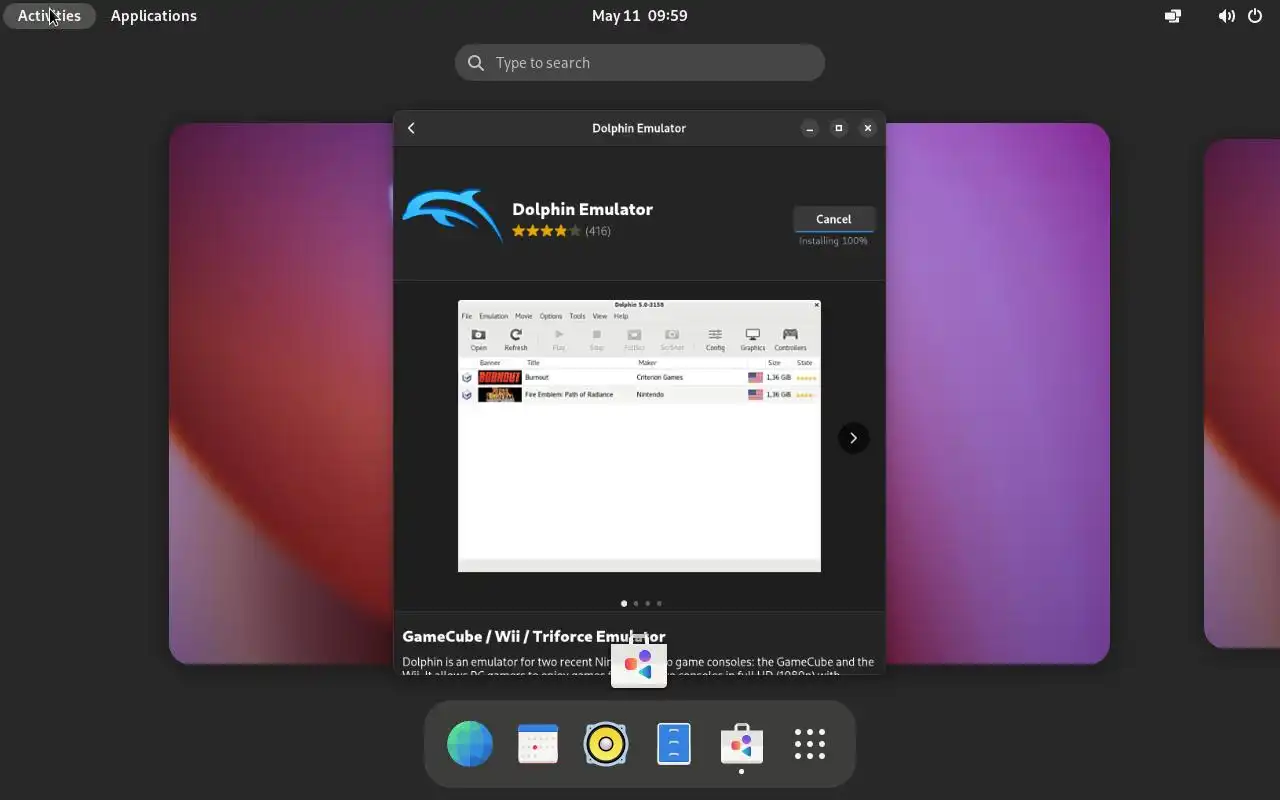Click the Dolphin screenshot preview image
1280x800 pixels.
[639, 436]
